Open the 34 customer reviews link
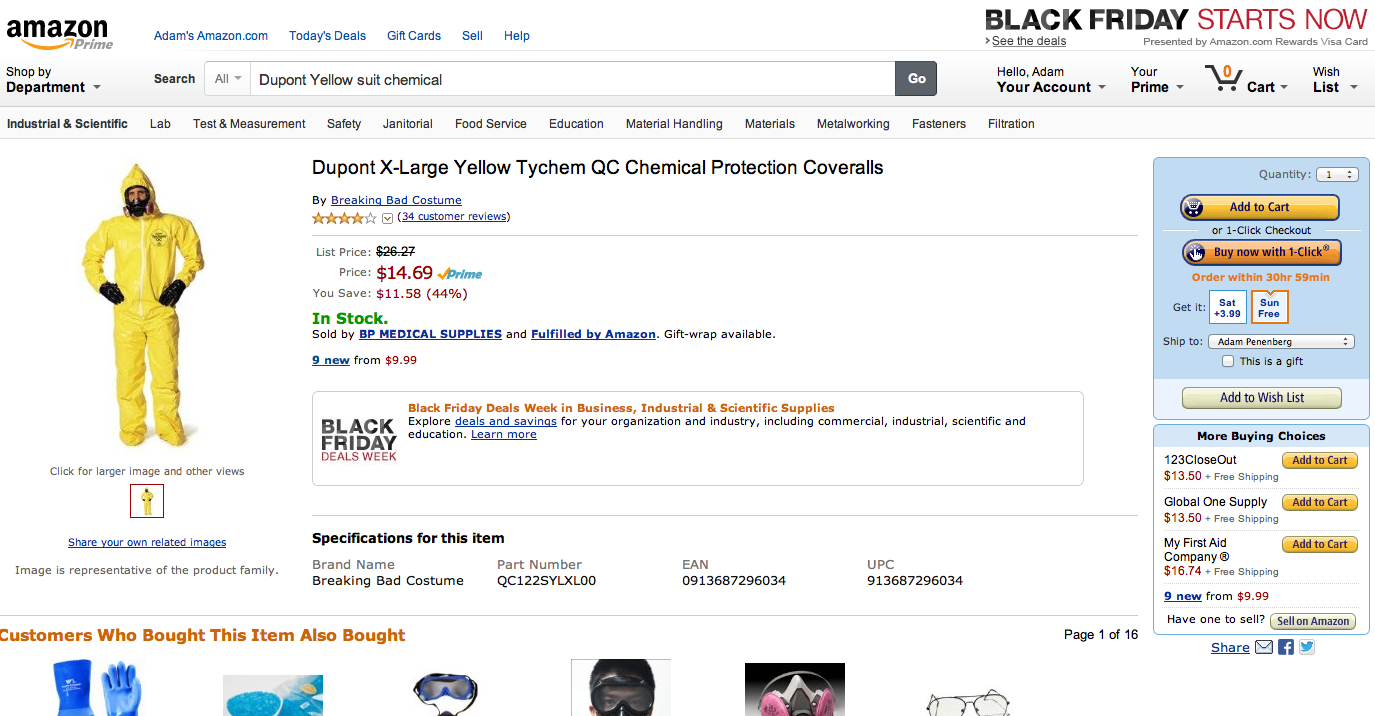The width and height of the screenshot is (1375, 716). pyautogui.click(x=454, y=217)
